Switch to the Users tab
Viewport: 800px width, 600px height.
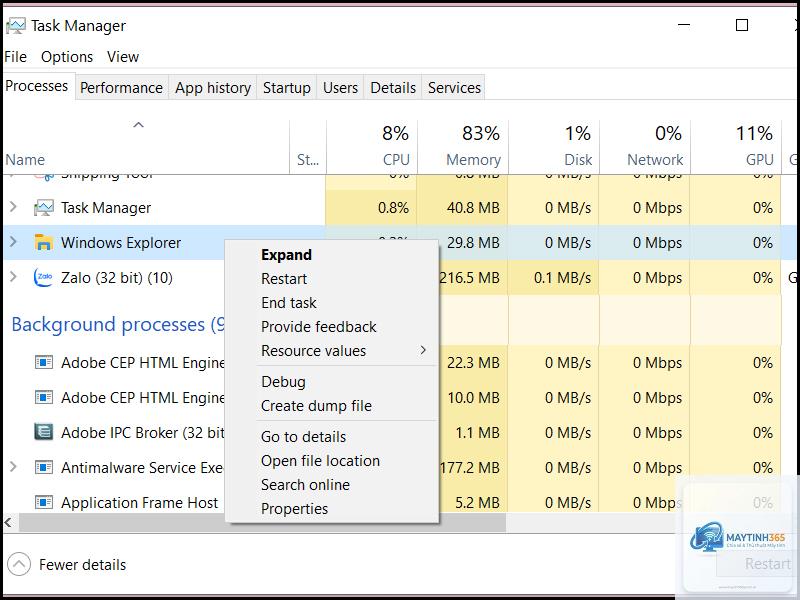pyautogui.click(x=340, y=88)
